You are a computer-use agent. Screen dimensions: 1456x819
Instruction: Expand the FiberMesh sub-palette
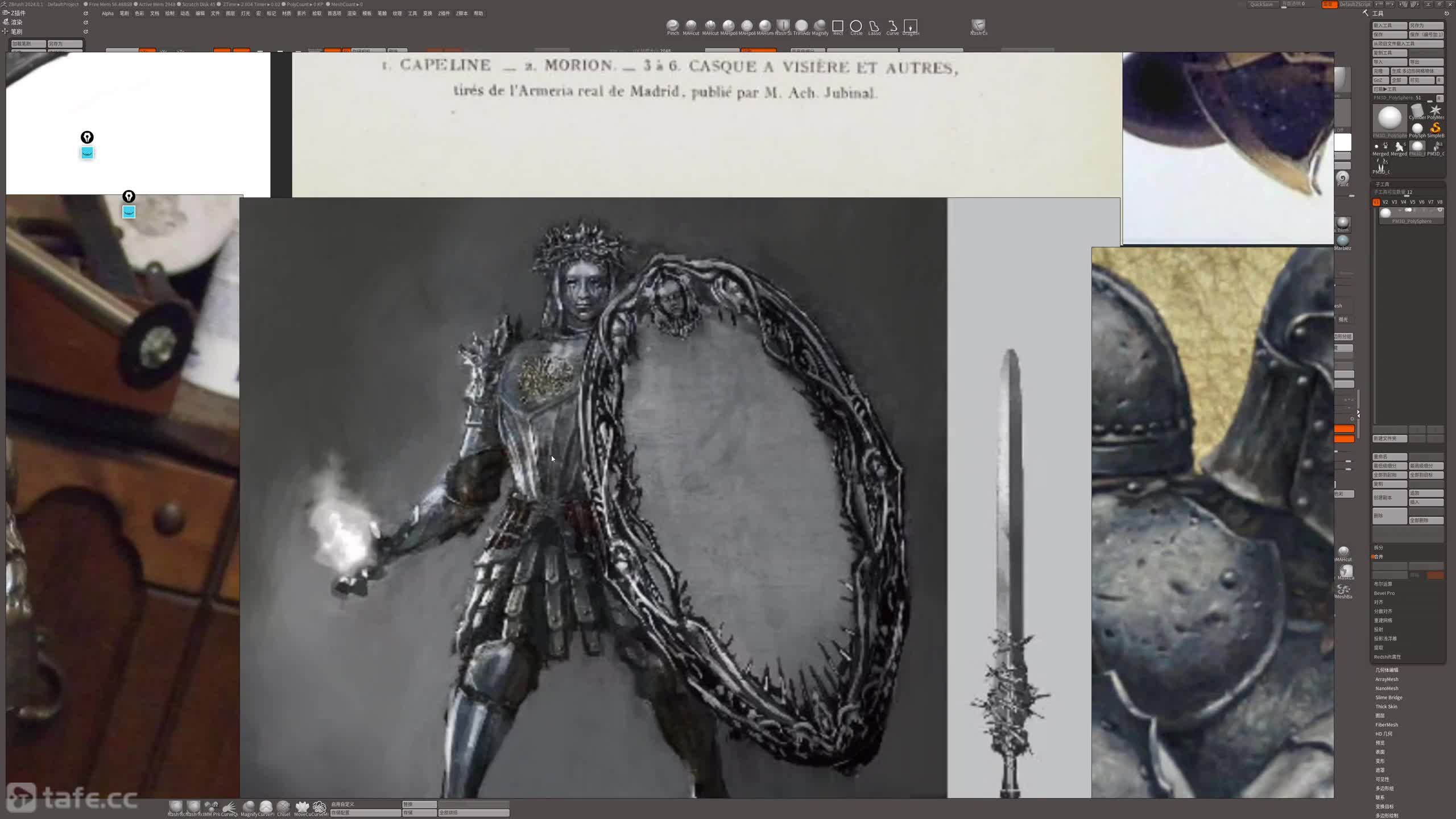(1387, 725)
